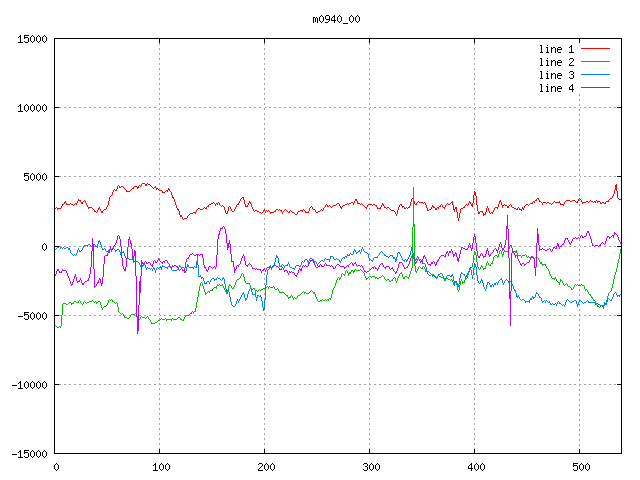Click the red line sample in legend
Screen dimensions: 640x480
click(595, 49)
